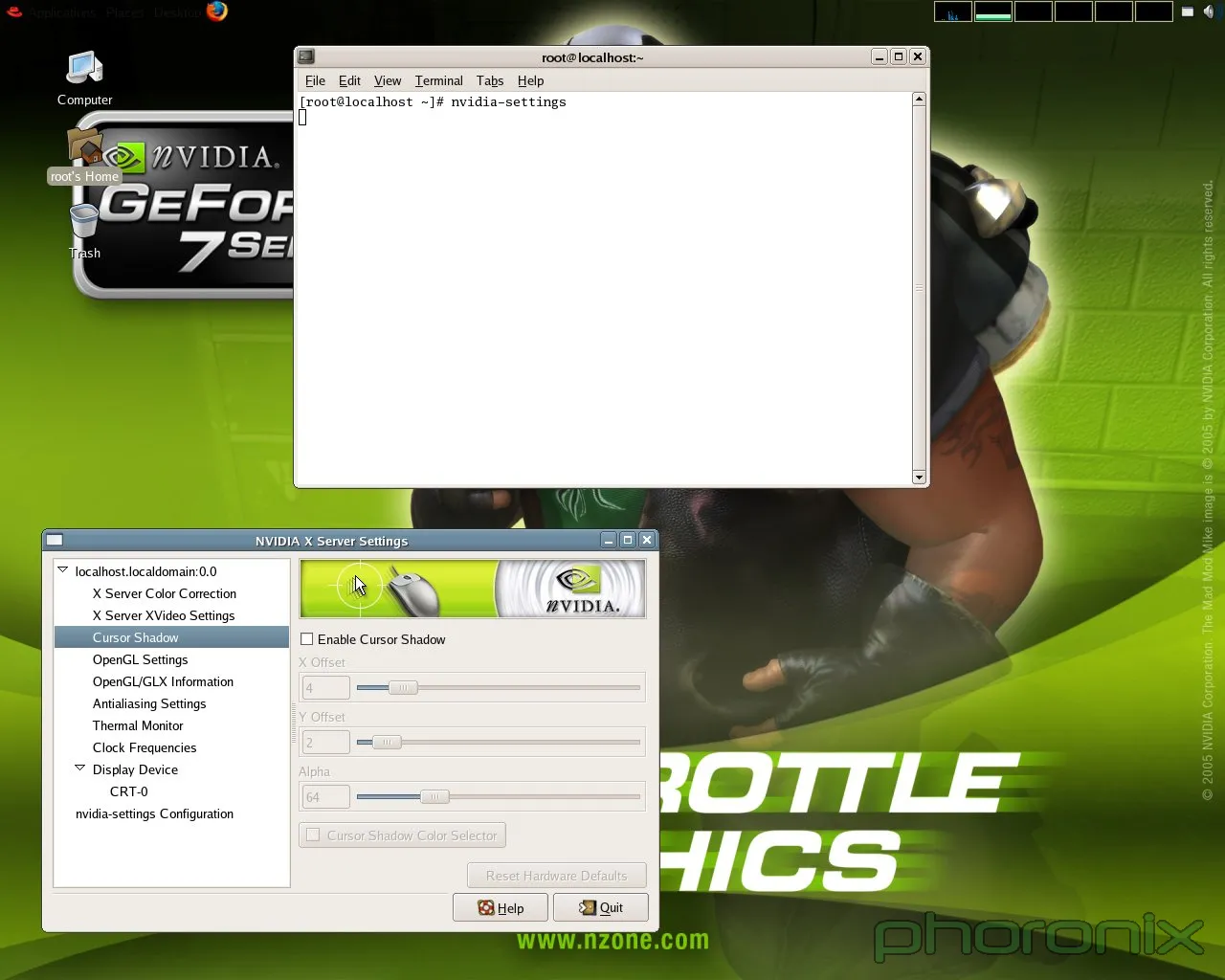
Task: Click the Y Offset value field
Action: (x=326, y=742)
